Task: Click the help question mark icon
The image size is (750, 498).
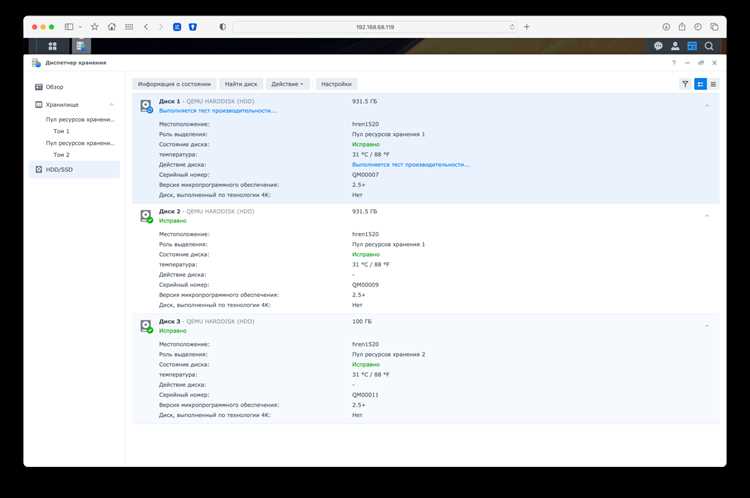Action: [674, 63]
